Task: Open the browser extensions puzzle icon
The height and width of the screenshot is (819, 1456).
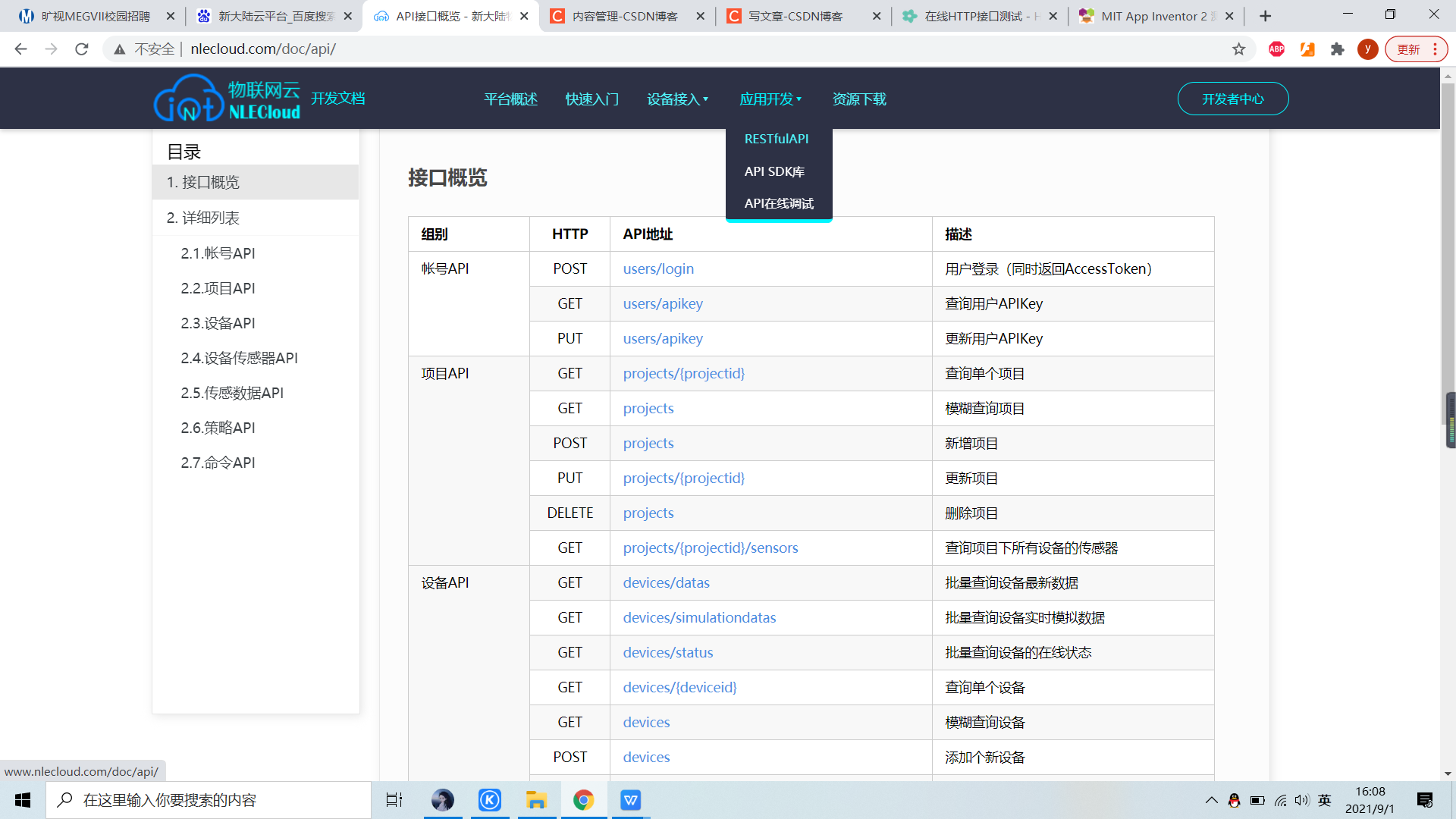Action: [1338, 49]
